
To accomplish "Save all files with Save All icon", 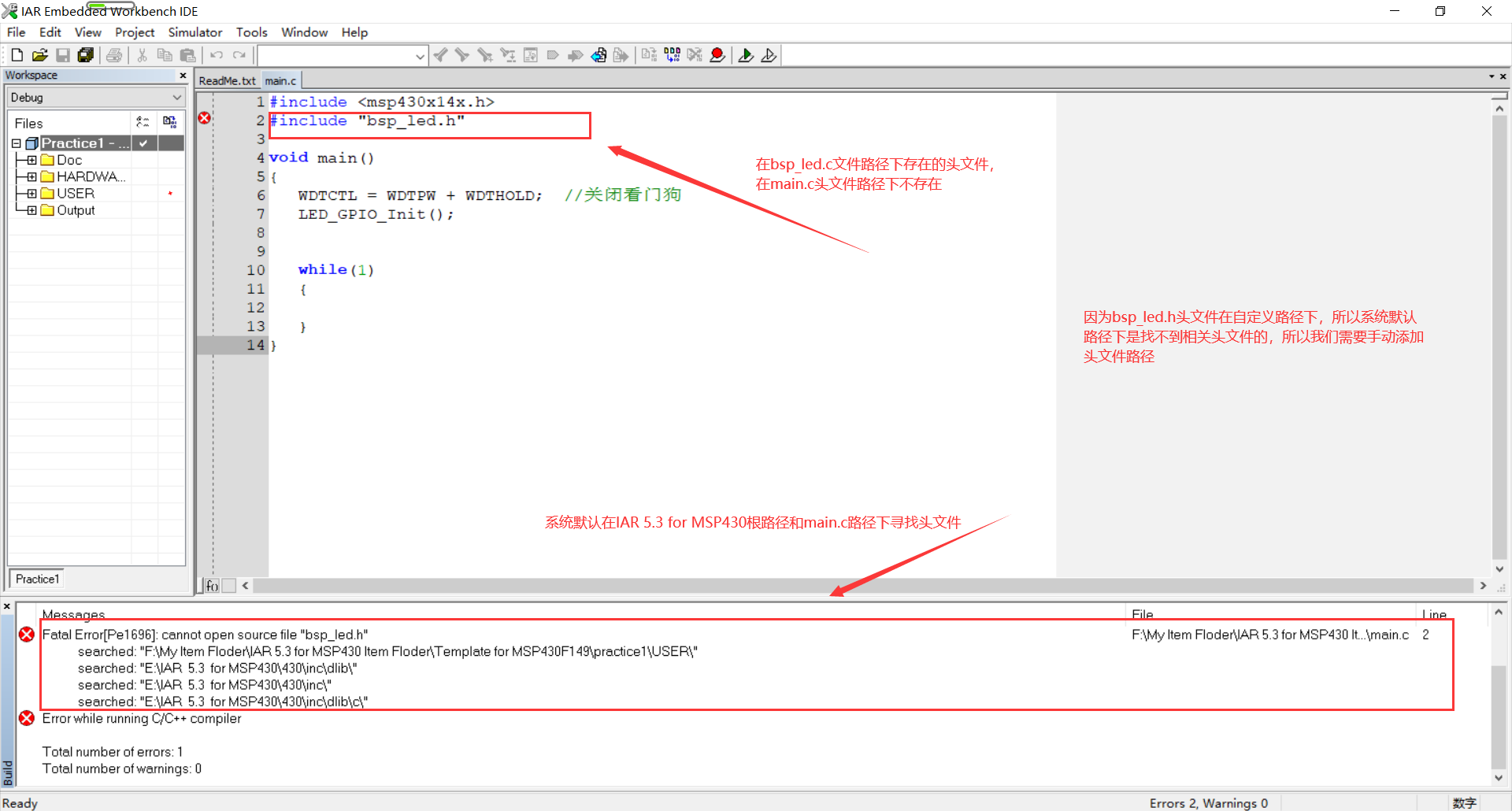I will (86, 54).
